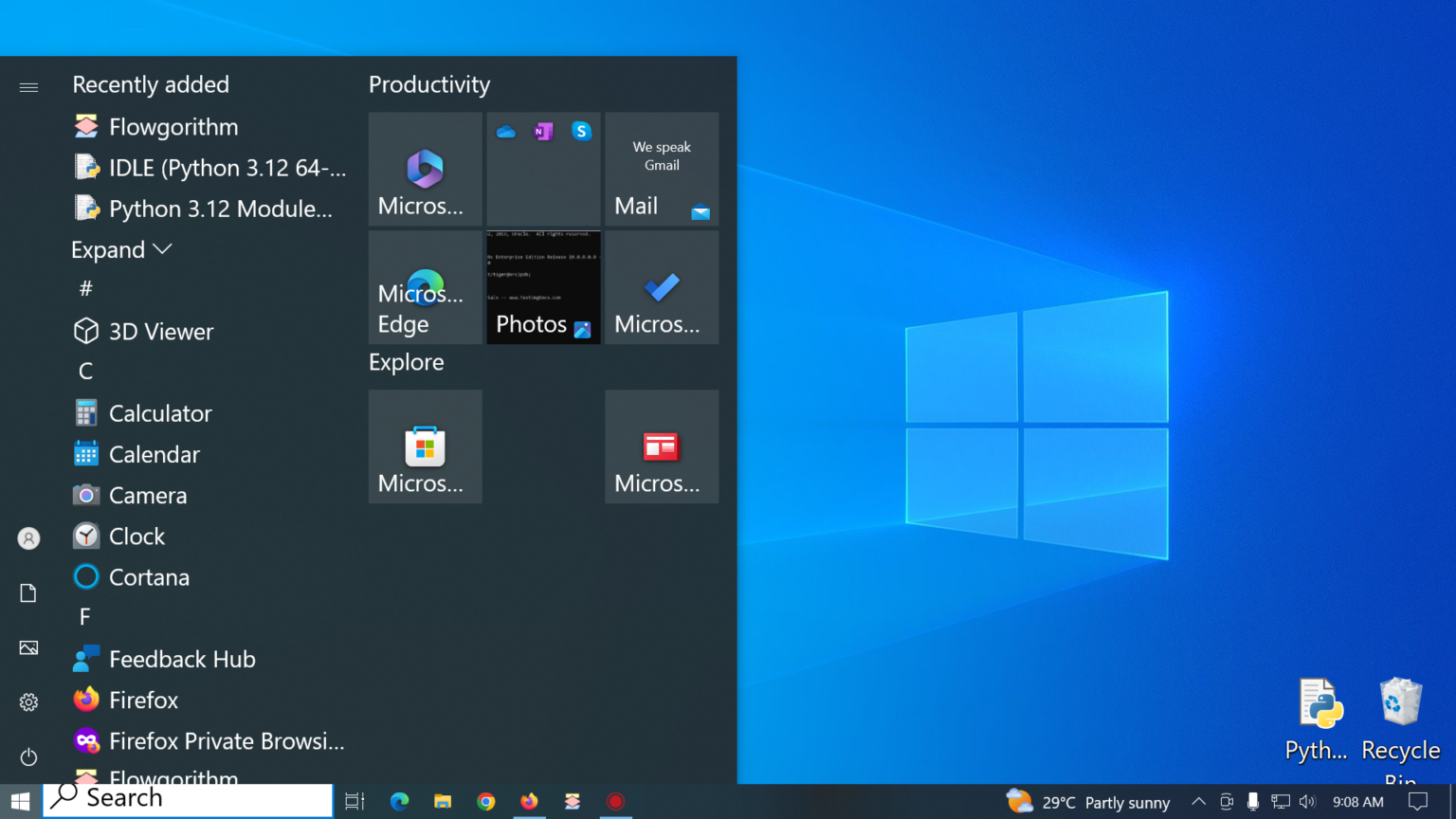Show hidden icons in the system tray

tap(1198, 801)
